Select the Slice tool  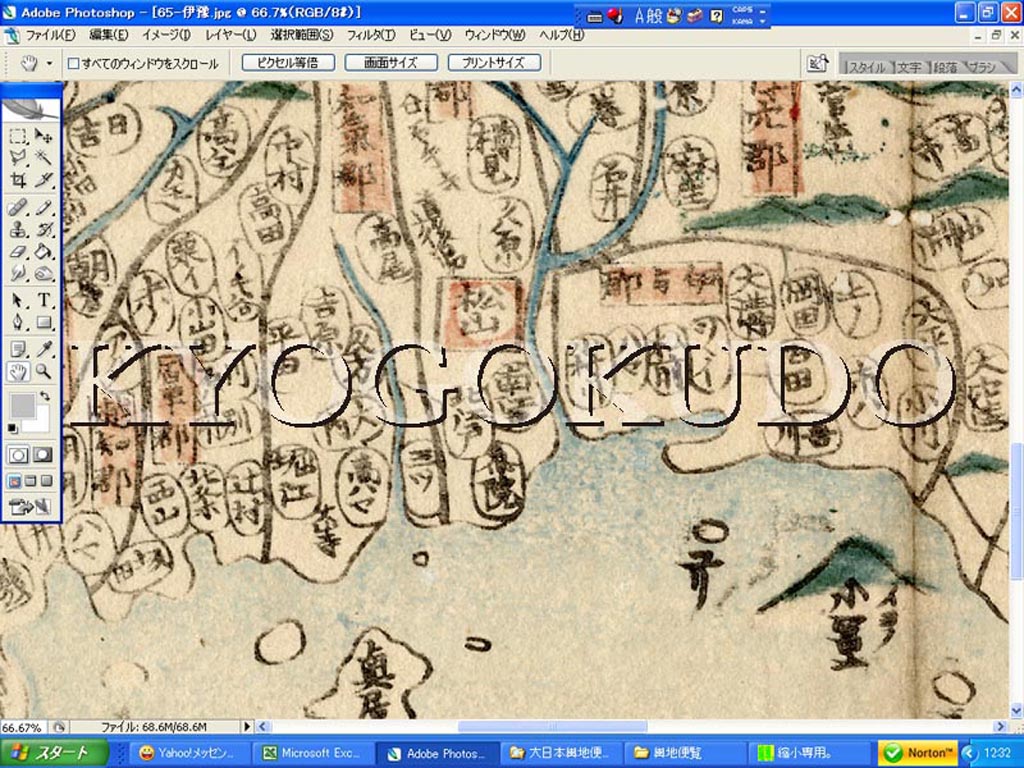pos(43,178)
